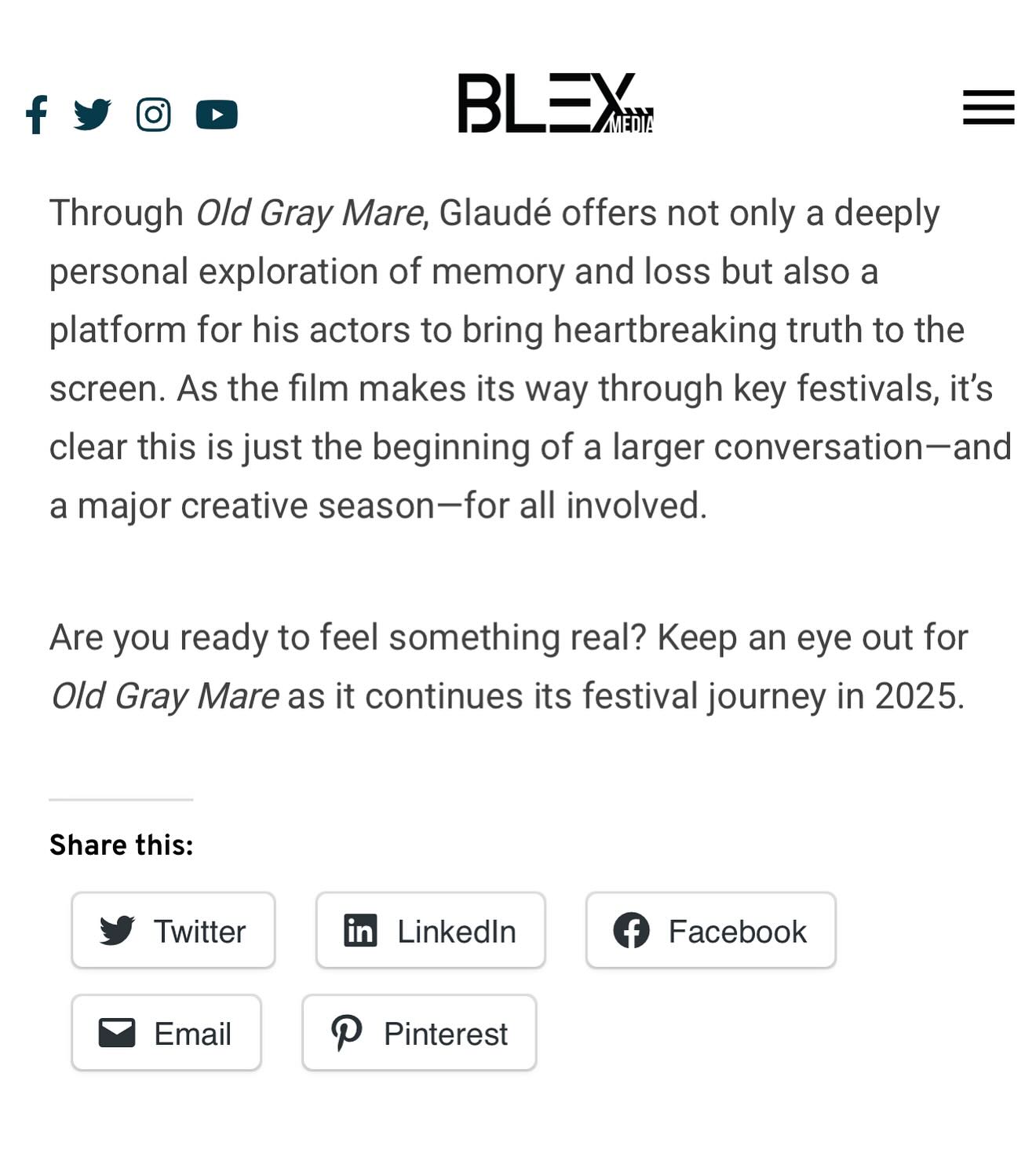
Task: Click the 'Share this:' heading
Action: pos(122,845)
